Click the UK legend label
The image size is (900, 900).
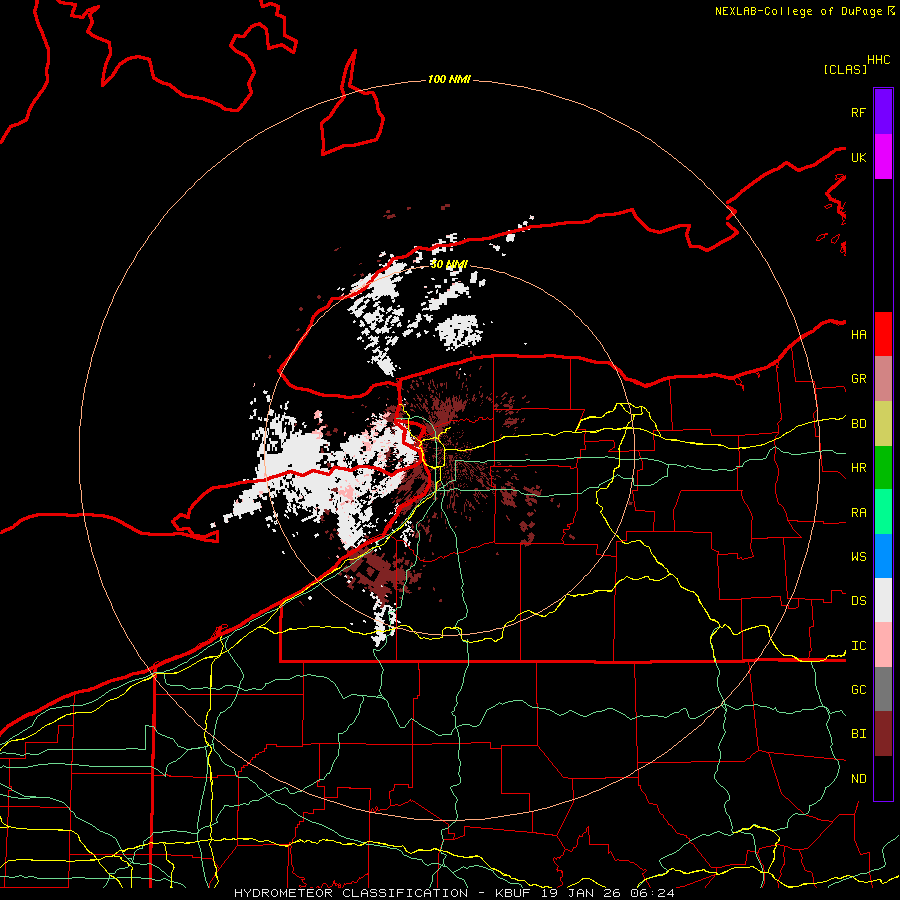coord(858,157)
